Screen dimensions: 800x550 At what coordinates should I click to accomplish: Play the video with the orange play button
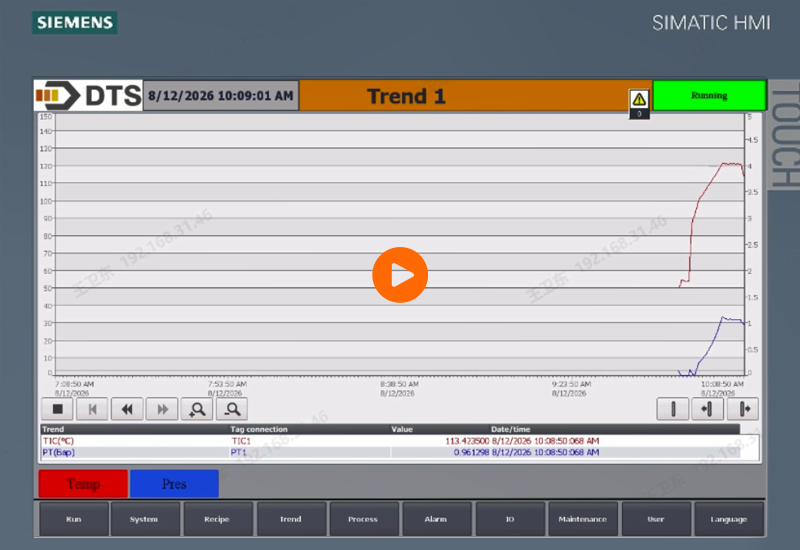[400, 275]
